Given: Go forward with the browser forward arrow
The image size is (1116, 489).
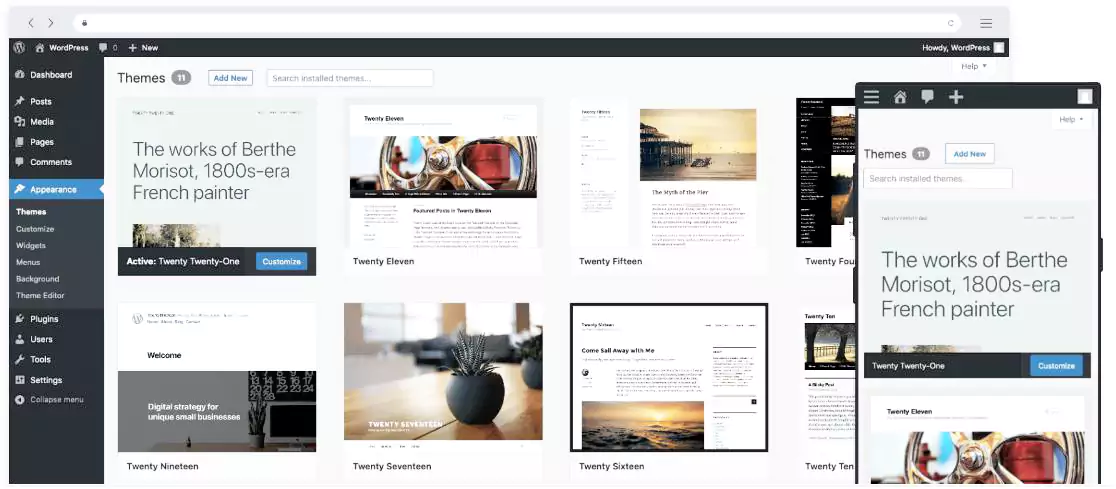Looking at the screenshot, I should pyautogui.click(x=51, y=23).
